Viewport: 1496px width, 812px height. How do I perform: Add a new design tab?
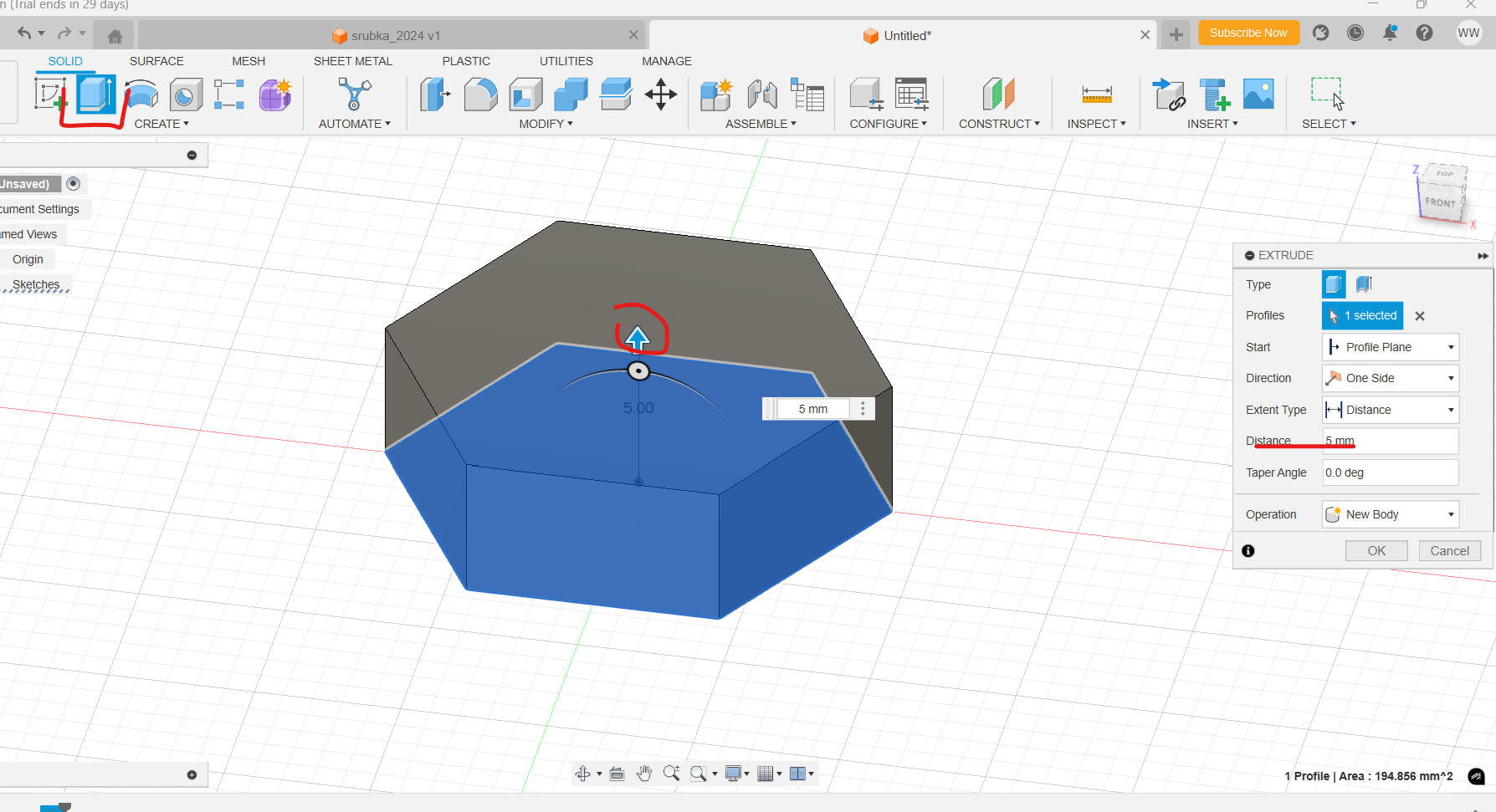pyautogui.click(x=1176, y=34)
